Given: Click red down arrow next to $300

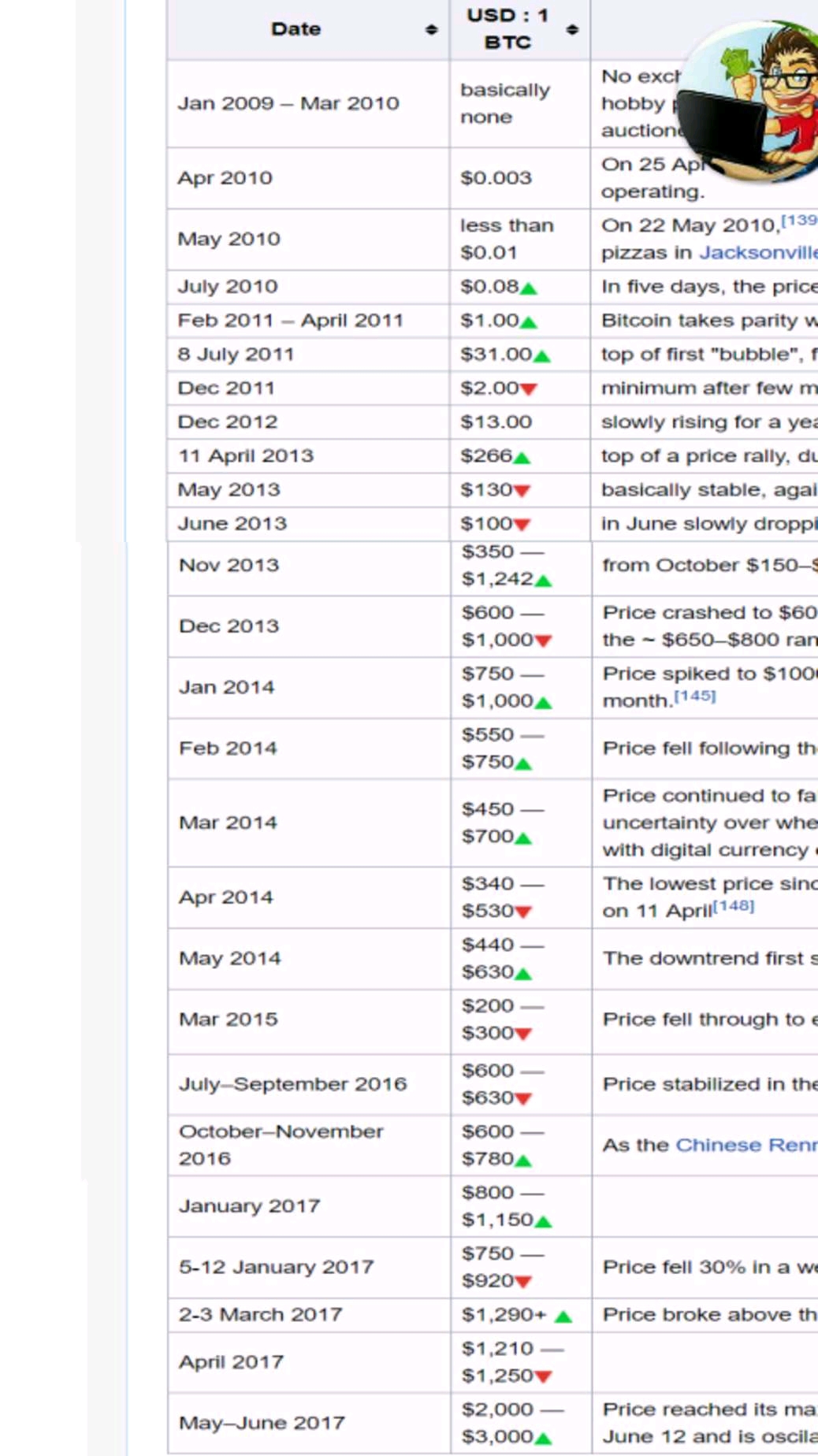Looking at the screenshot, I should tap(523, 1034).
